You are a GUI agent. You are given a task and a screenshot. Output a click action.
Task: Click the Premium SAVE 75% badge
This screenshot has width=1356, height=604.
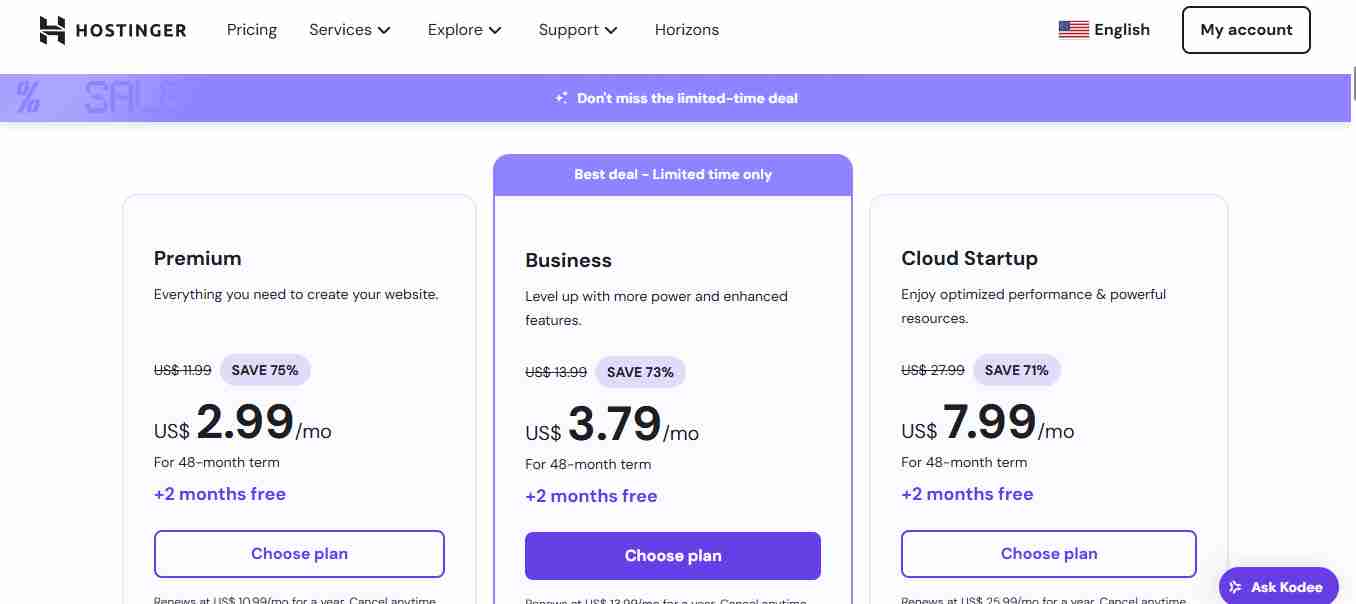(265, 370)
